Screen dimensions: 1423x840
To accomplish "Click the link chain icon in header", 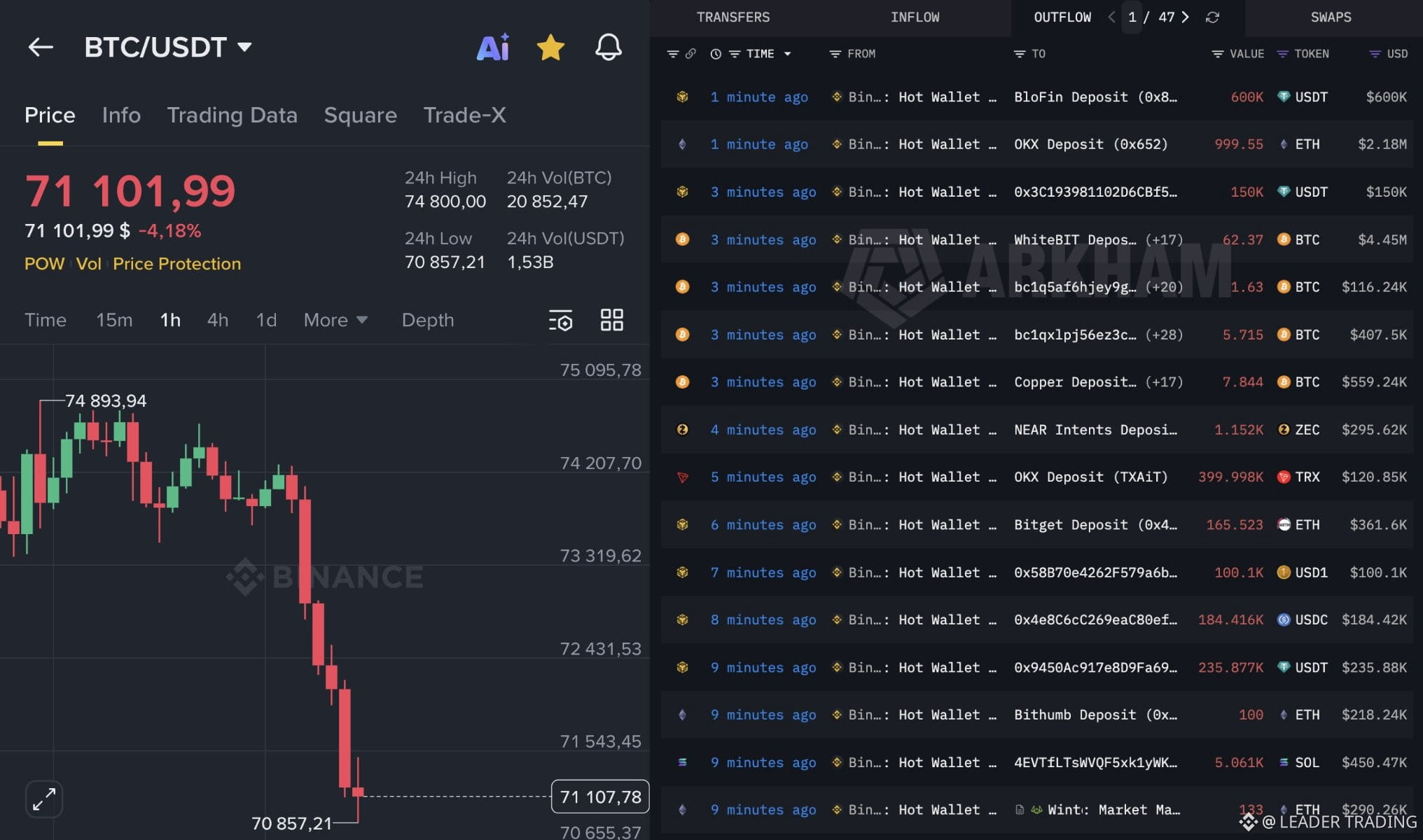I will pos(690,54).
